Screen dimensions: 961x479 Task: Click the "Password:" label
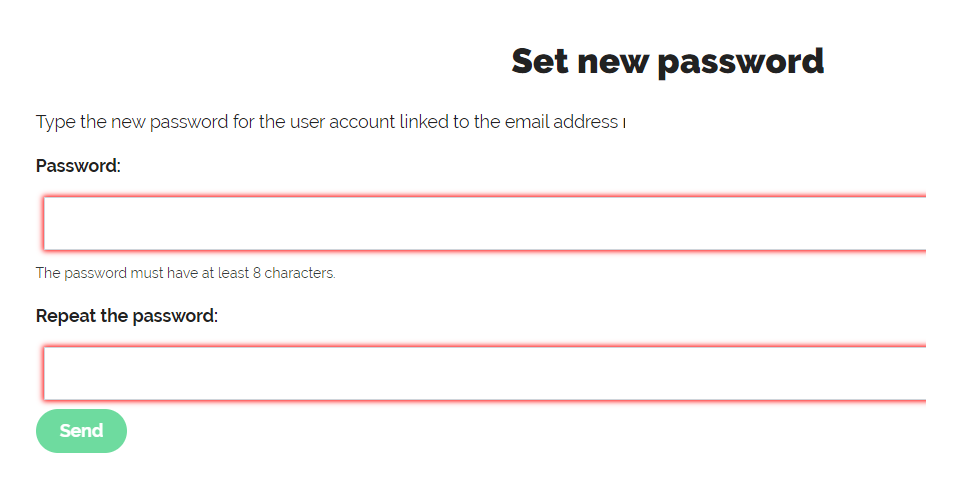click(78, 166)
